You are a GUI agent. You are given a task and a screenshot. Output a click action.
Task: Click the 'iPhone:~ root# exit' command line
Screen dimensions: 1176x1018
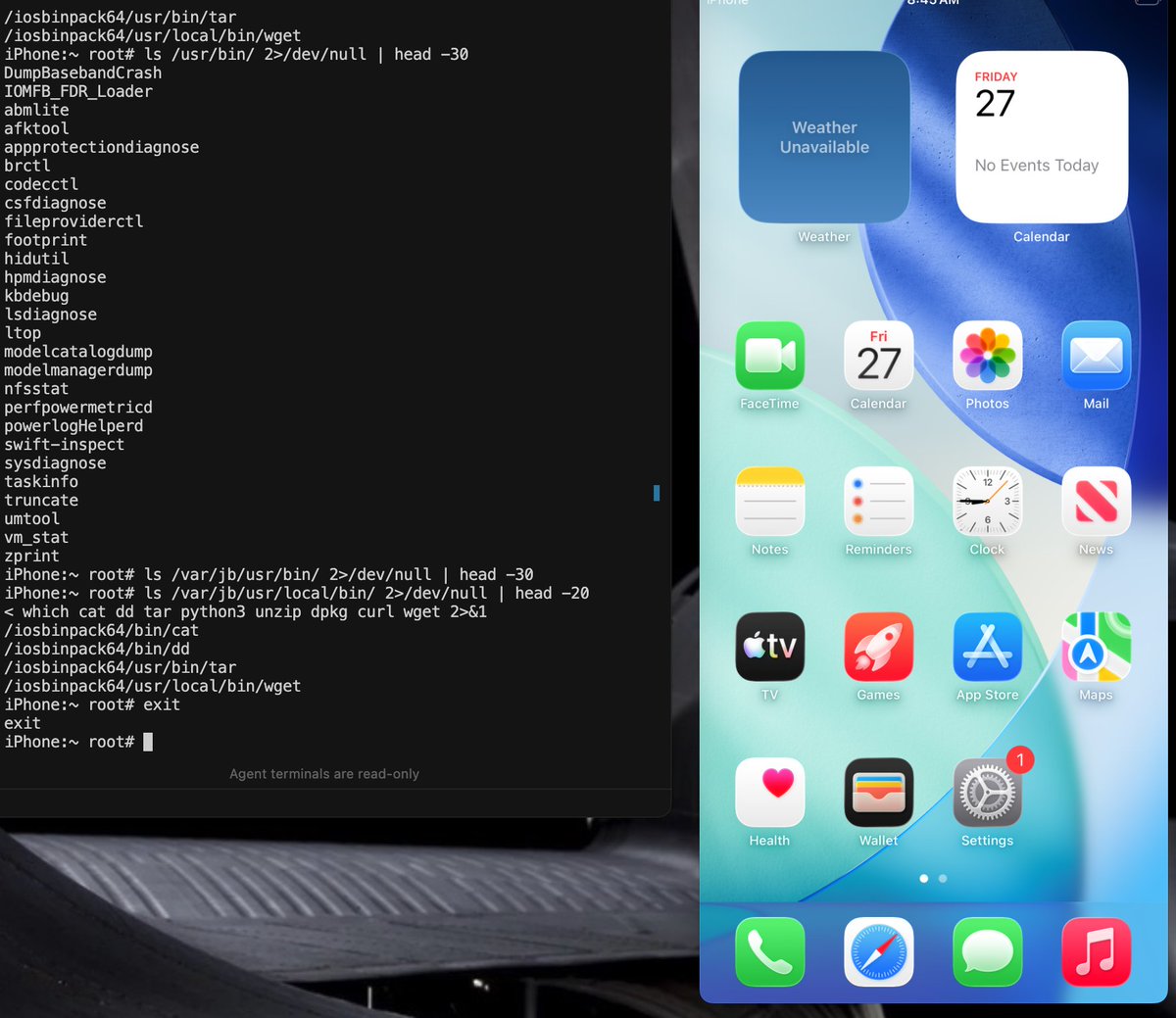[x=92, y=705]
